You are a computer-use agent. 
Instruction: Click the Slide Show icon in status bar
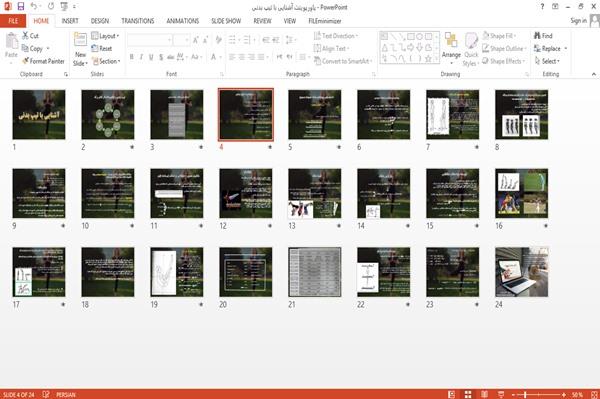pos(501,394)
